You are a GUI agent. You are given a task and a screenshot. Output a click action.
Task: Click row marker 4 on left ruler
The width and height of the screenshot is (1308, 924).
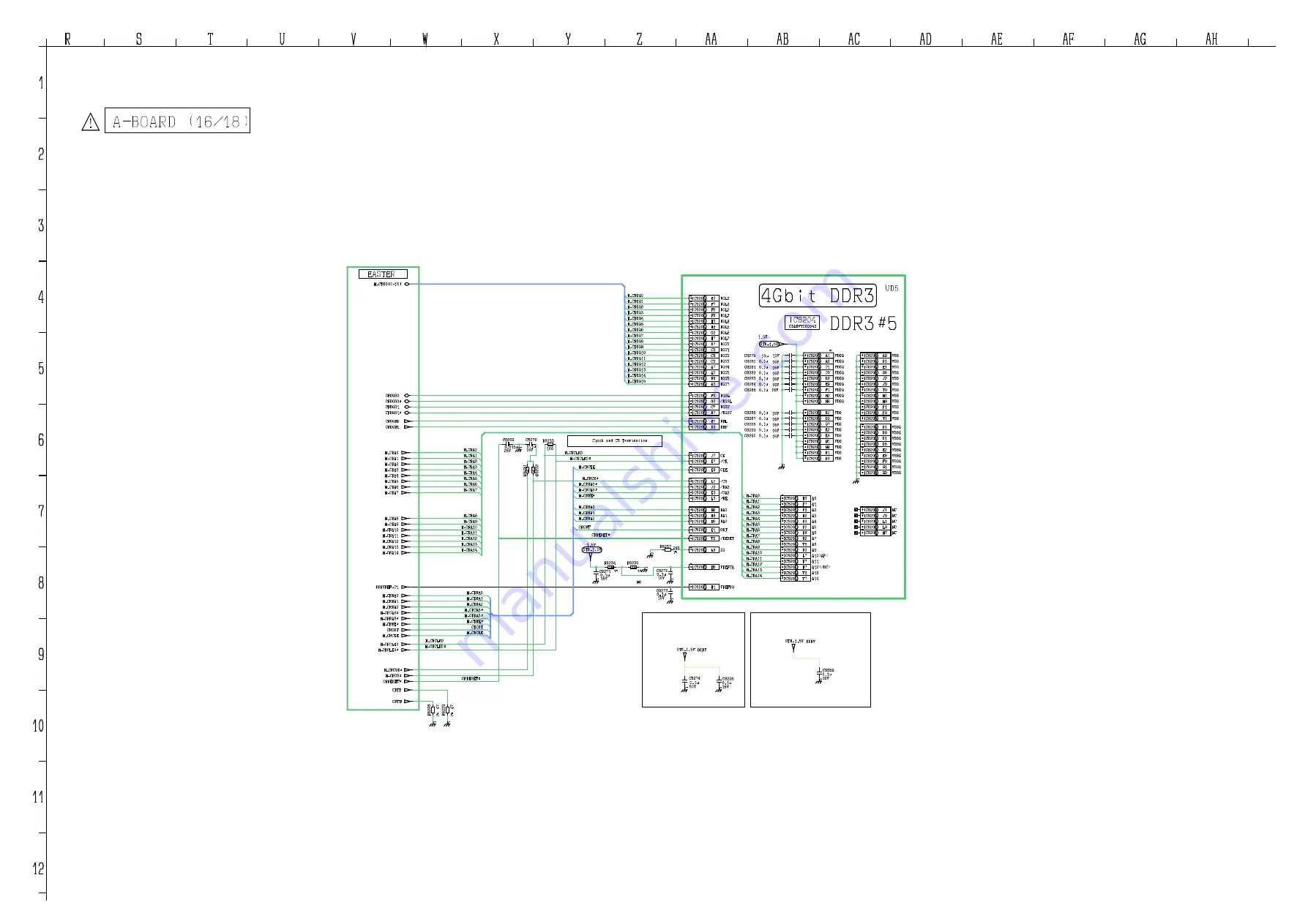coord(41,297)
